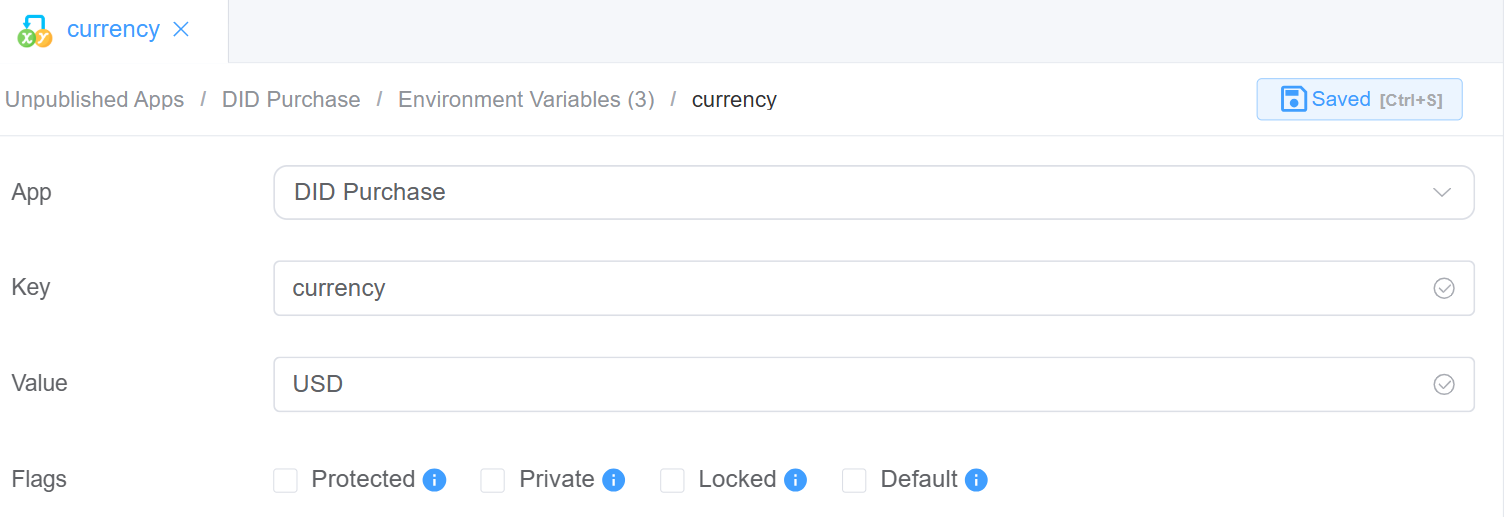Screen dimensions: 1504x517
Task: Click the Saved floppy disk icon
Action: pyautogui.click(x=1294, y=99)
